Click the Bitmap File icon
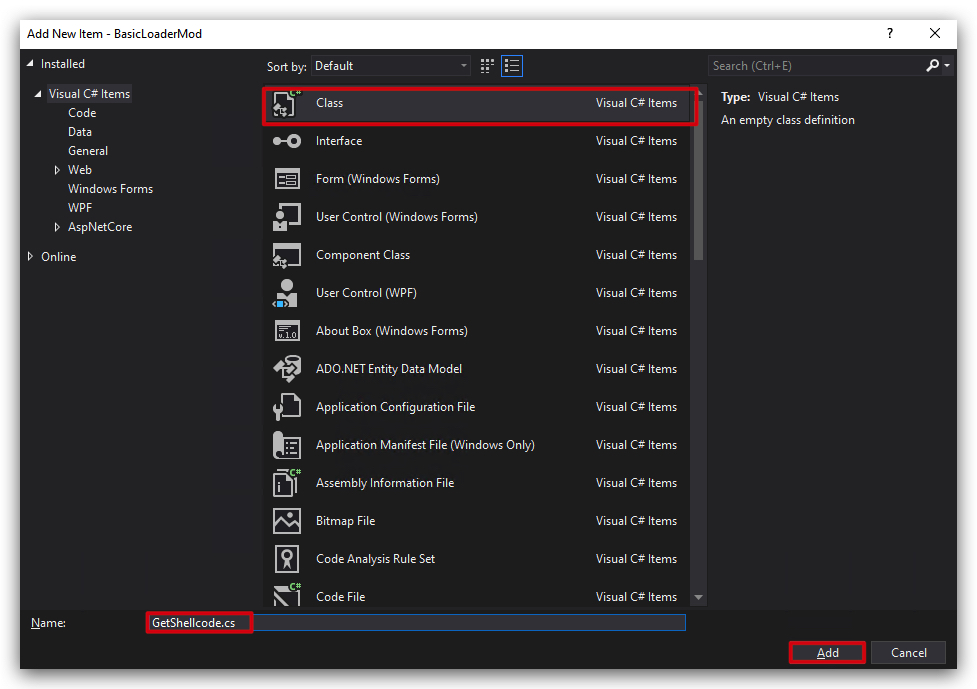Viewport: 977px width, 689px height. click(287, 521)
